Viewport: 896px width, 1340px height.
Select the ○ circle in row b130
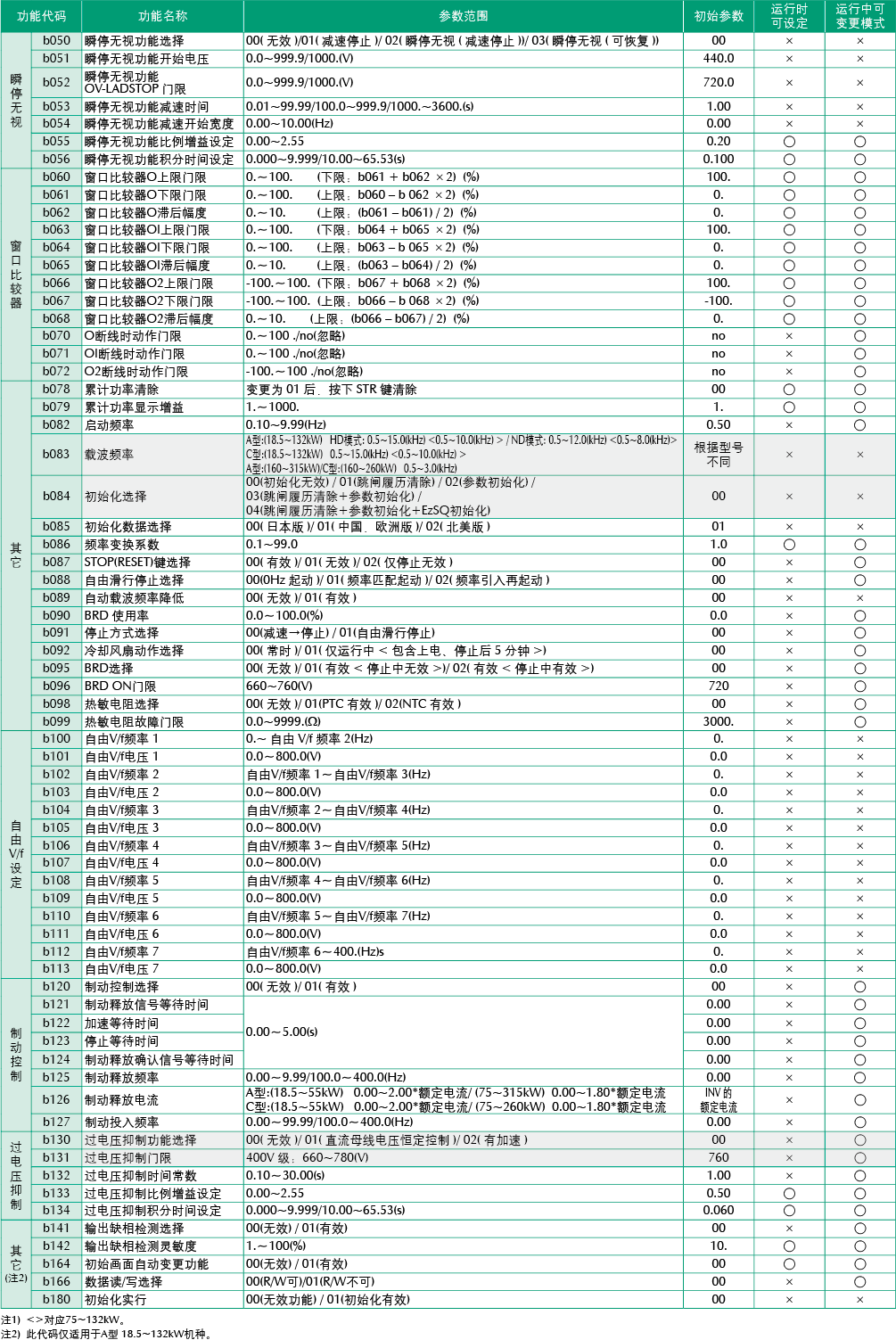(x=859, y=1140)
